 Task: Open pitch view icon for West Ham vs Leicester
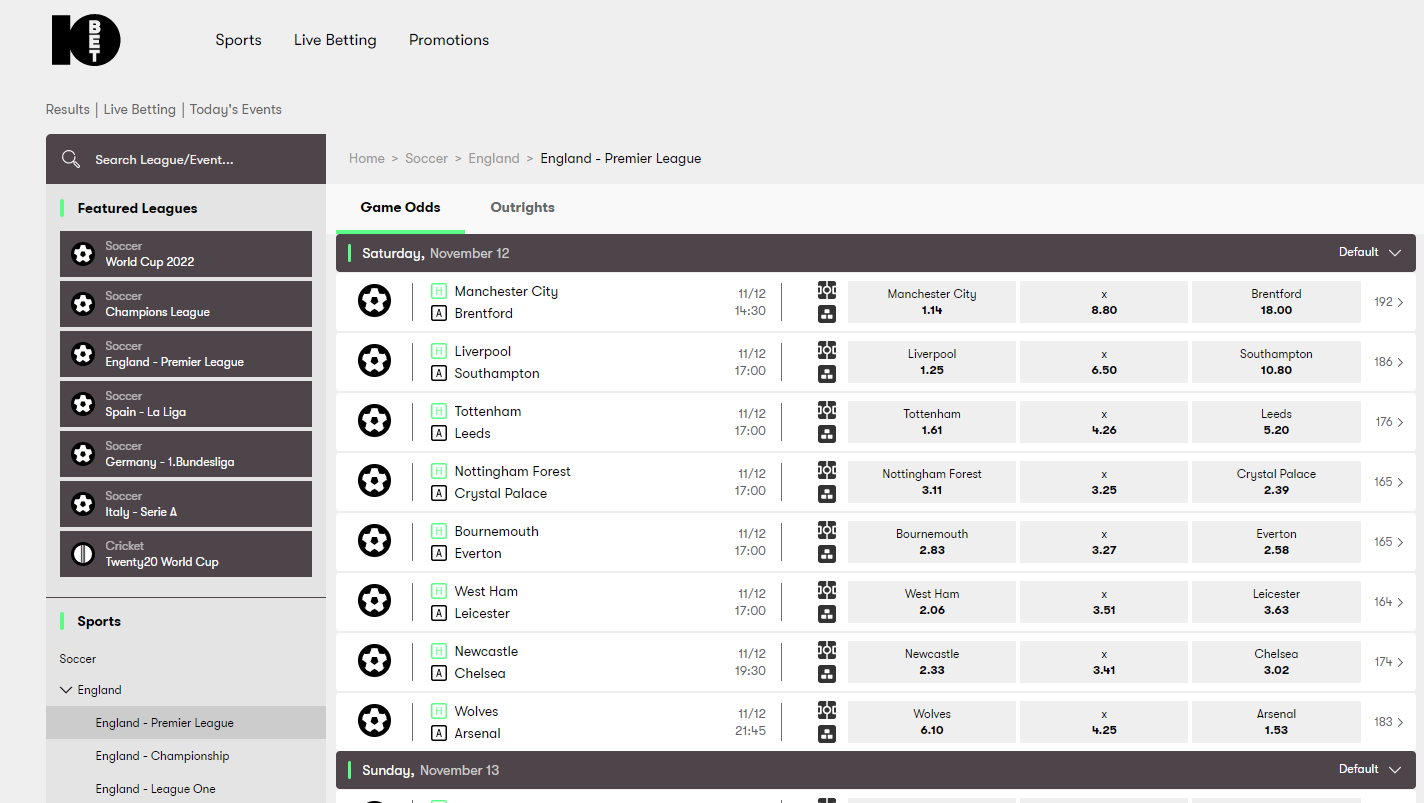point(827,590)
